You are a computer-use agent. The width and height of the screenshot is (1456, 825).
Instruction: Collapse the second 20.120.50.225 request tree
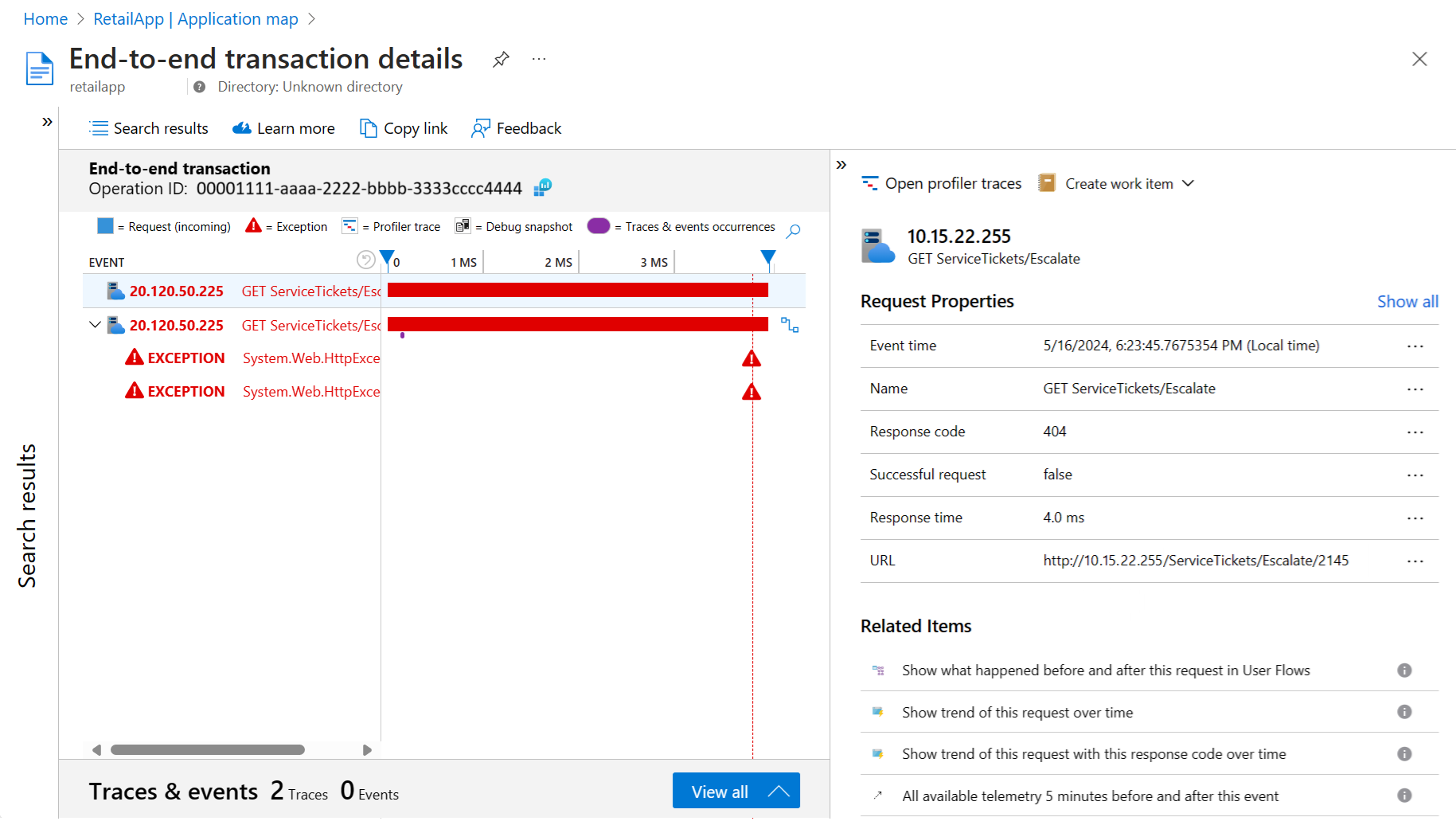pos(95,325)
